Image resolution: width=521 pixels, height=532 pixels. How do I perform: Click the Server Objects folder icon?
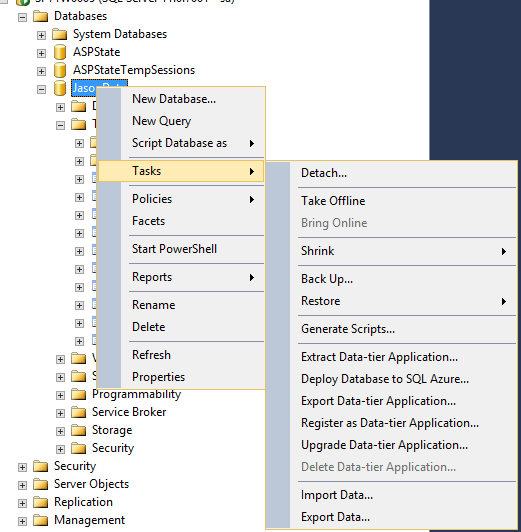pyautogui.click(x=41, y=484)
